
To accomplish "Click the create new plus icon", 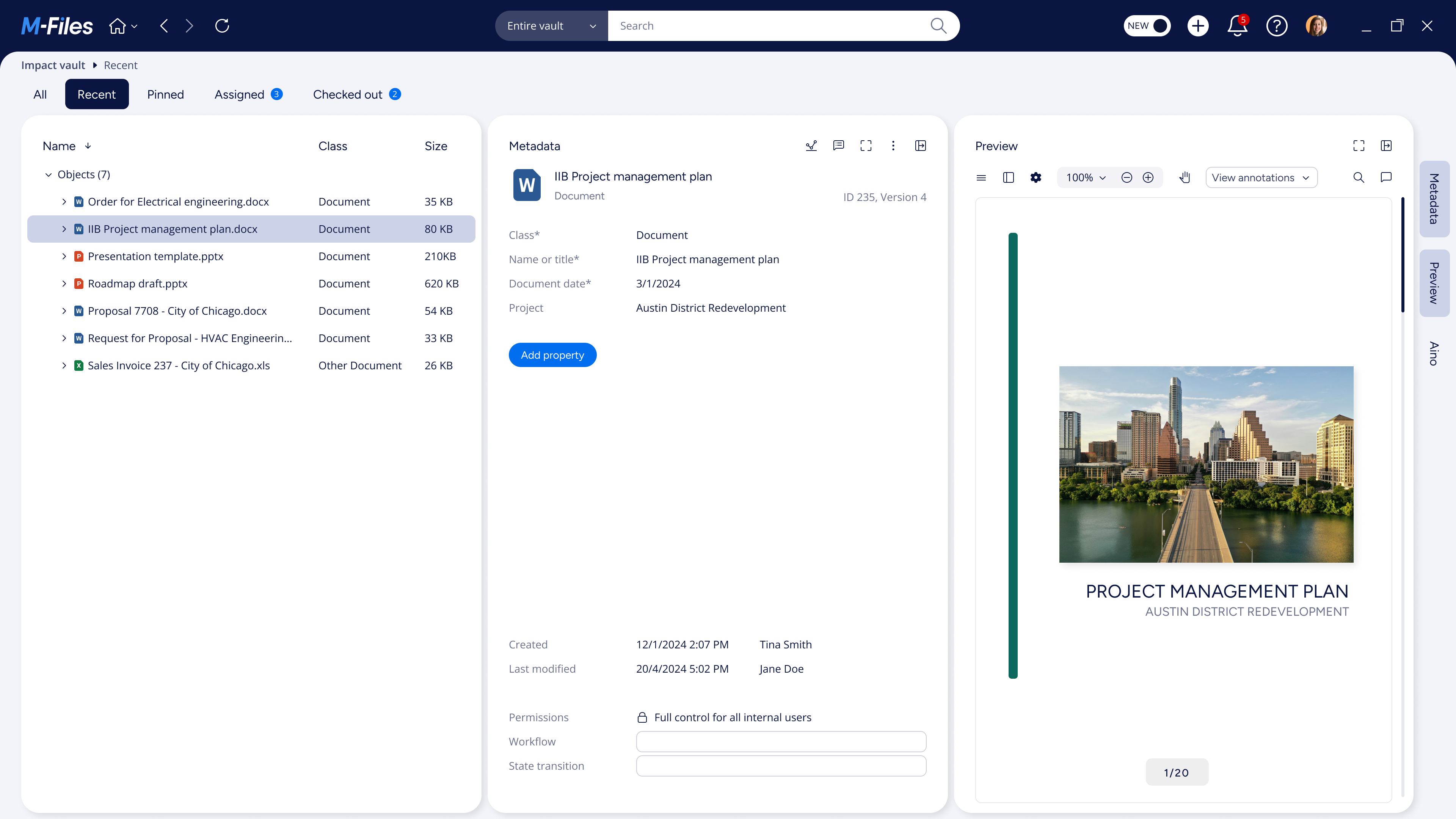I will (1198, 26).
